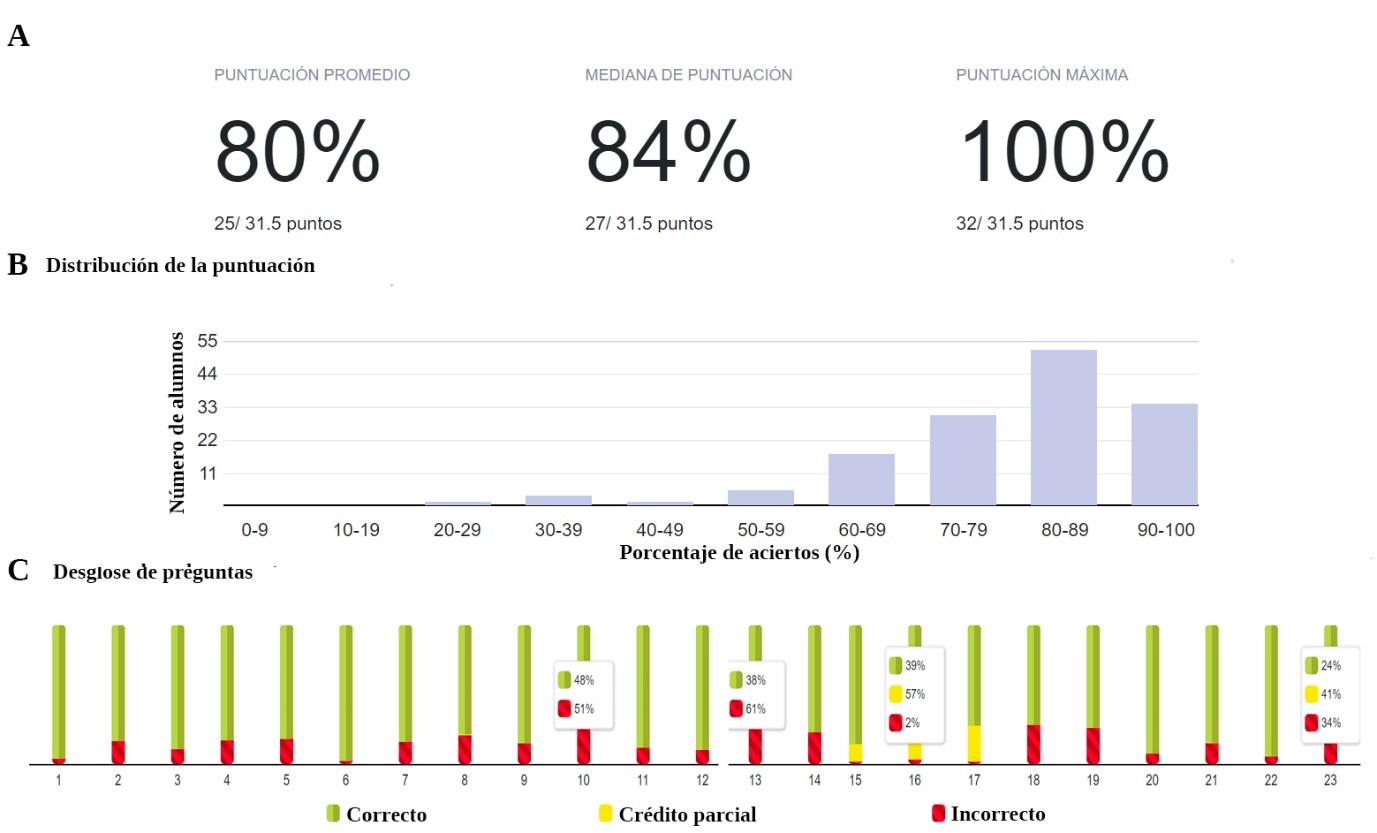Click the 51% value in question 10 tooltip
1377x833 pixels.
click(584, 709)
